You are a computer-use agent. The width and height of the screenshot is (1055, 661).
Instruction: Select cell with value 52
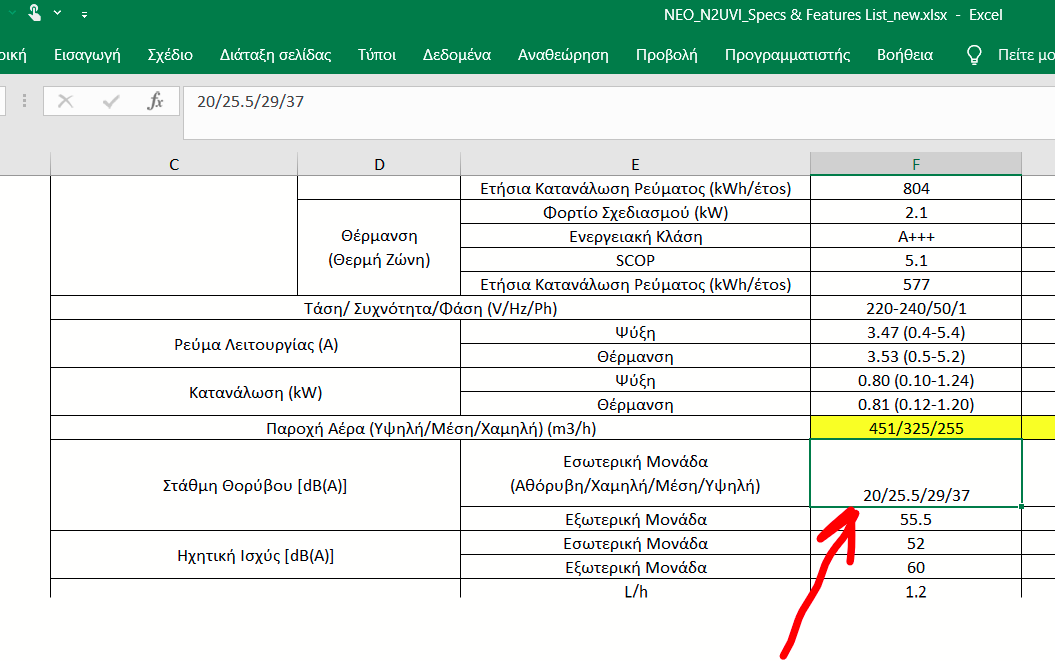tap(916, 543)
